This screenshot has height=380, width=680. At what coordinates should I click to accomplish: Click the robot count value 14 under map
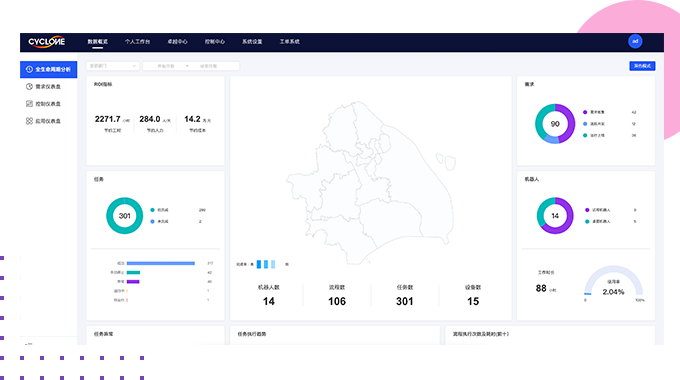tap(268, 301)
